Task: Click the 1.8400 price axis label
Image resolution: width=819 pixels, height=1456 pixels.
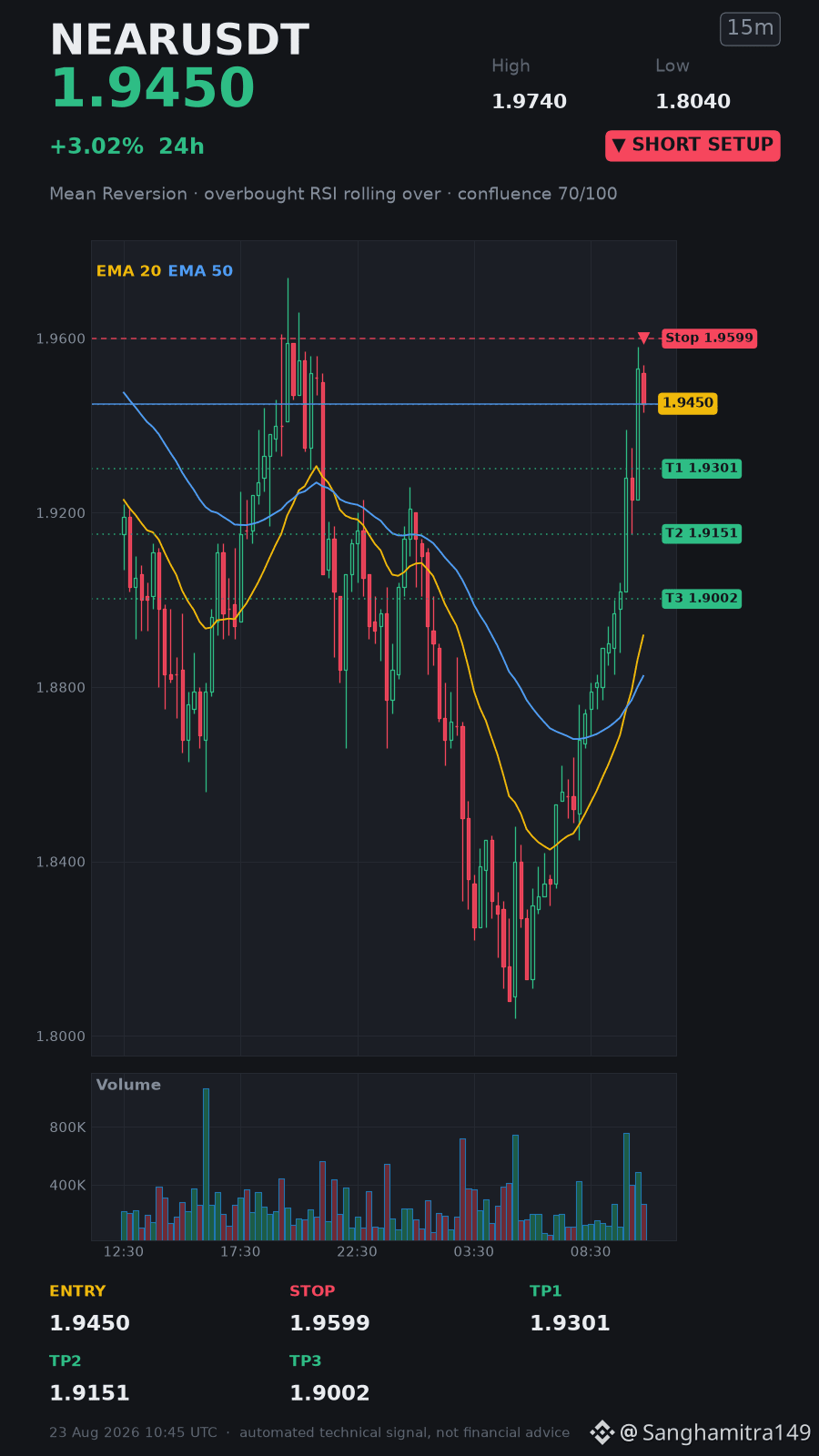Action: (x=60, y=862)
